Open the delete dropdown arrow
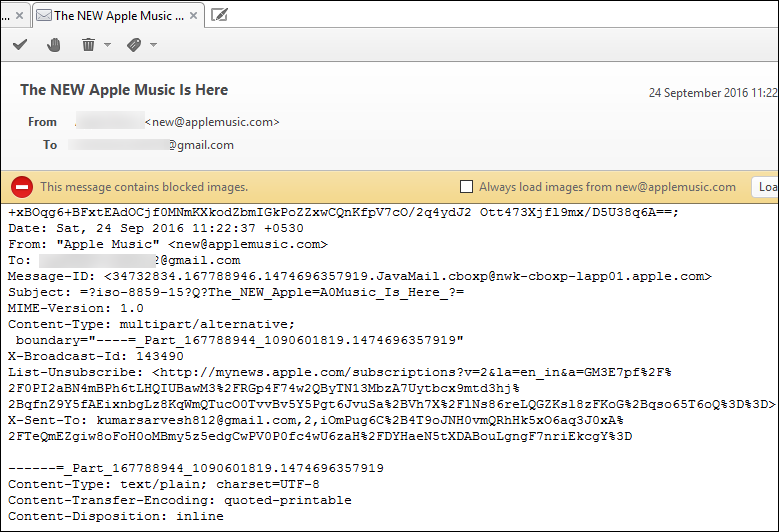779x532 pixels. pyautogui.click(x=107, y=45)
